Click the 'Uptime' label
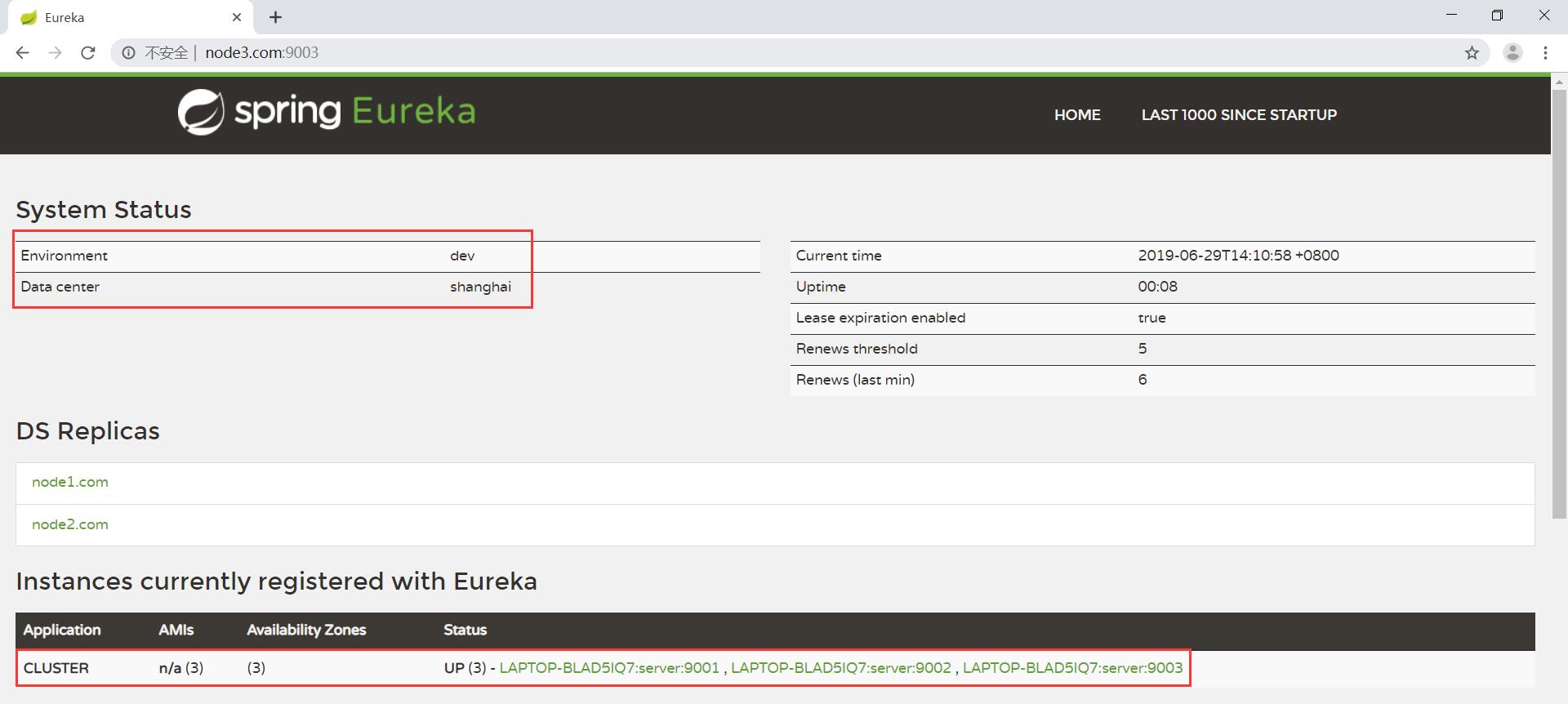Viewport: 1568px width, 704px height. 821,287
